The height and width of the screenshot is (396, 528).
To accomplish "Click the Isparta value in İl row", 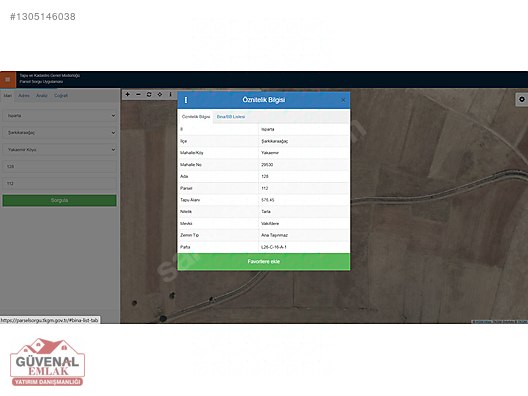I will pos(268,129).
